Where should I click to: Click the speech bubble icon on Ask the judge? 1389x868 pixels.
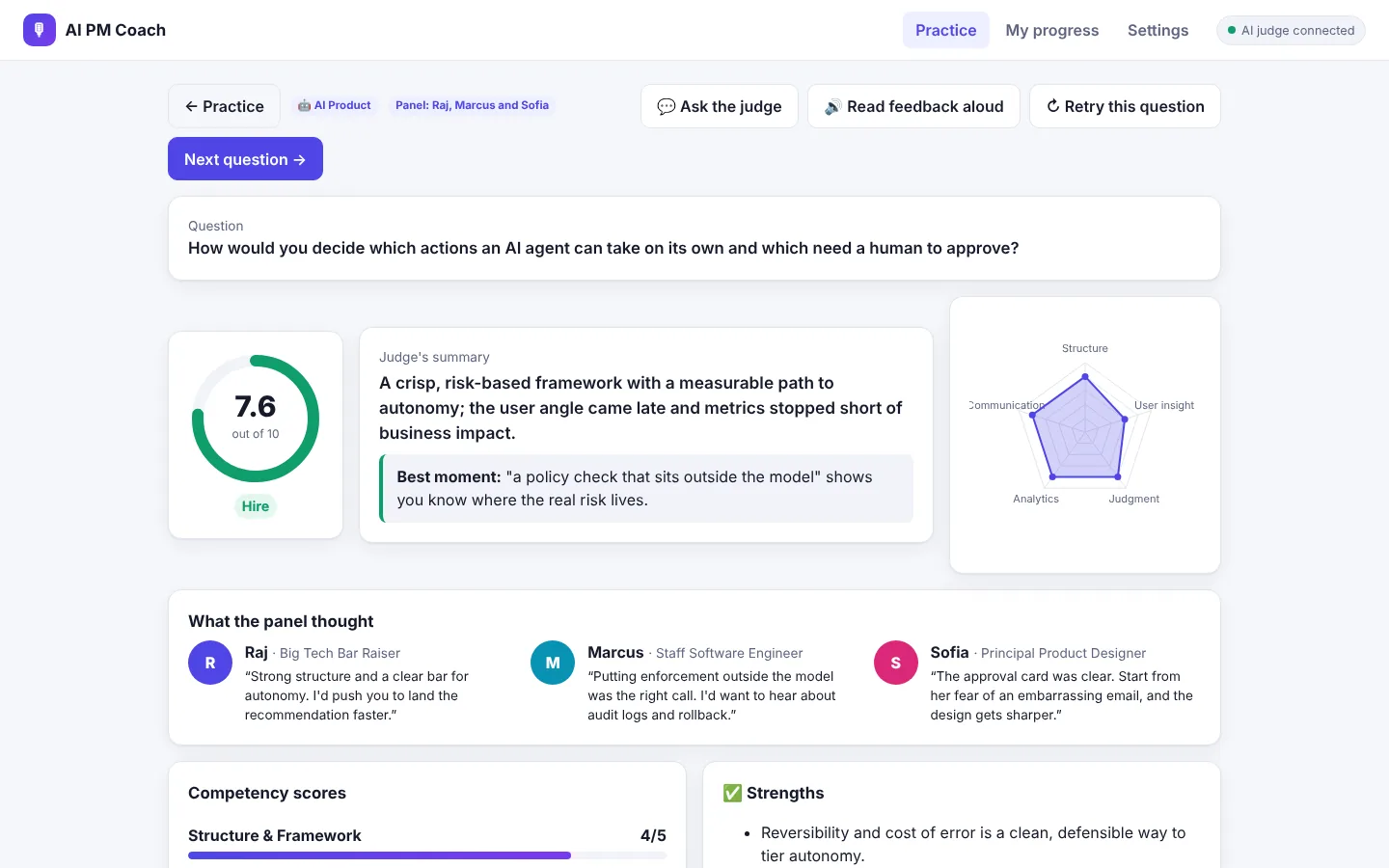click(x=666, y=106)
